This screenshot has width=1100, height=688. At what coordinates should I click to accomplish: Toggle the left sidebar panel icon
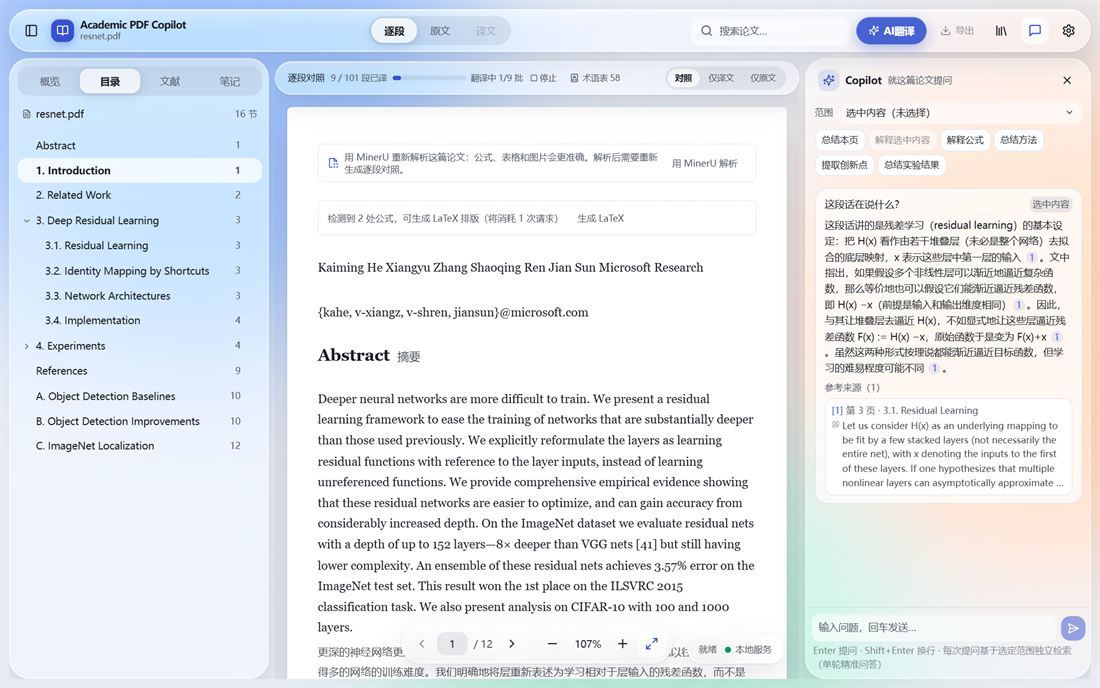point(31,30)
